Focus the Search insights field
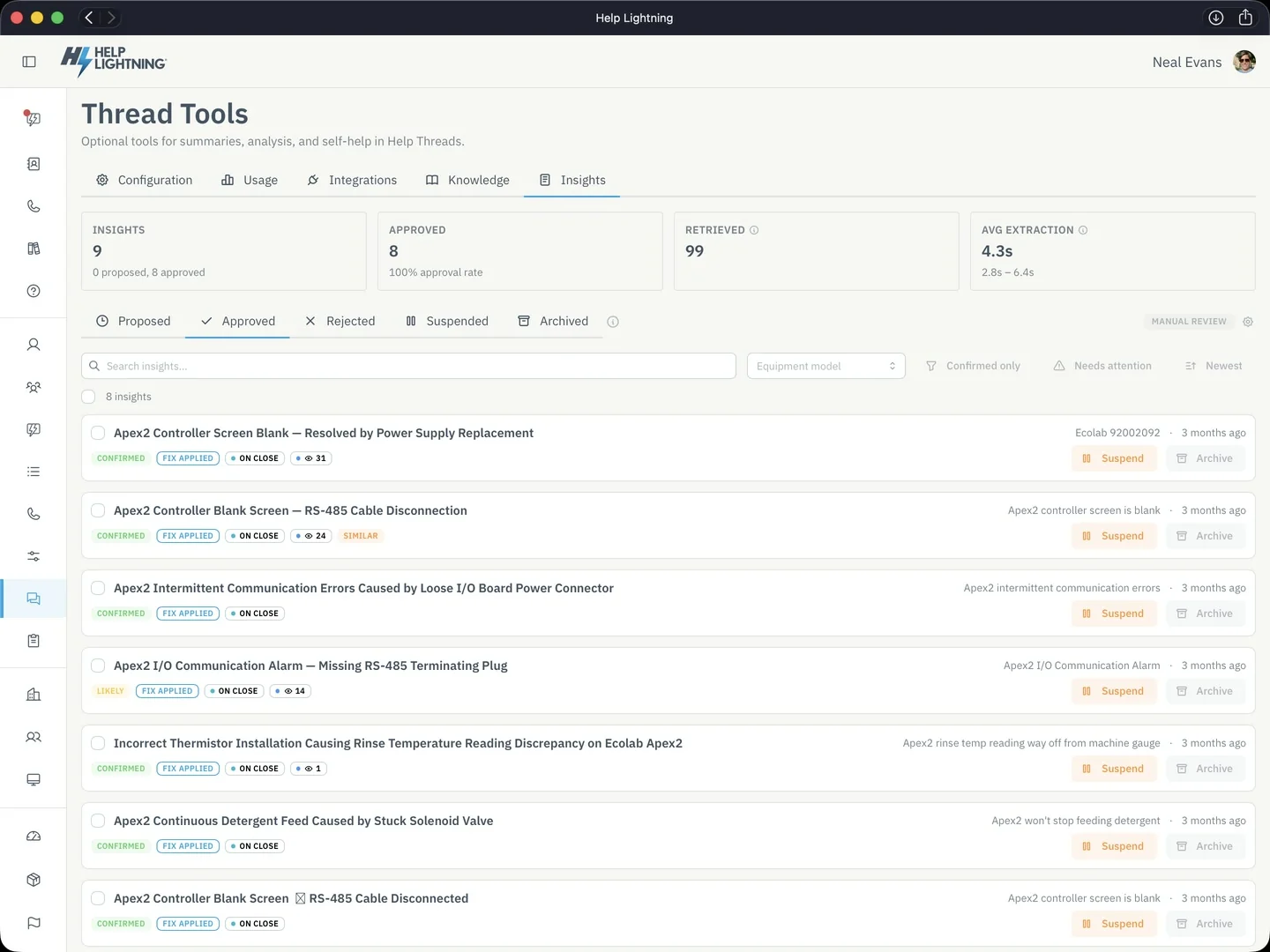Image resolution: width=1270 pixels, height=952 pixels. [x=408, y=366]
